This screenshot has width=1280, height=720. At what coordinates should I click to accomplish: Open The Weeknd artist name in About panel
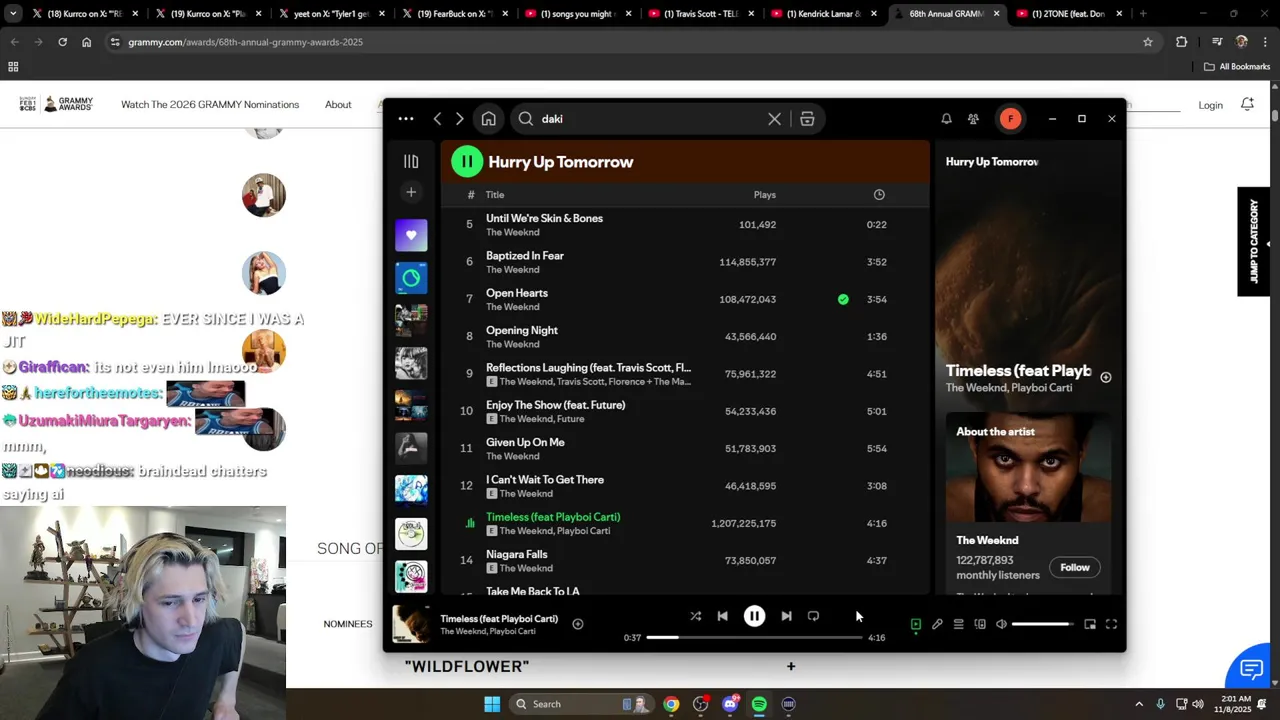(987, 540)
